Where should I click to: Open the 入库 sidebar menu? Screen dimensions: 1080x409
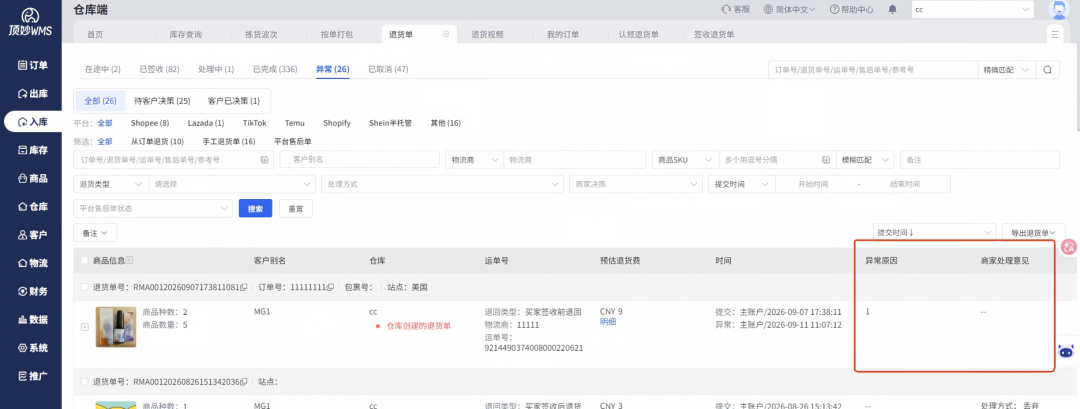pyautogui.click(x=32, y=122)
